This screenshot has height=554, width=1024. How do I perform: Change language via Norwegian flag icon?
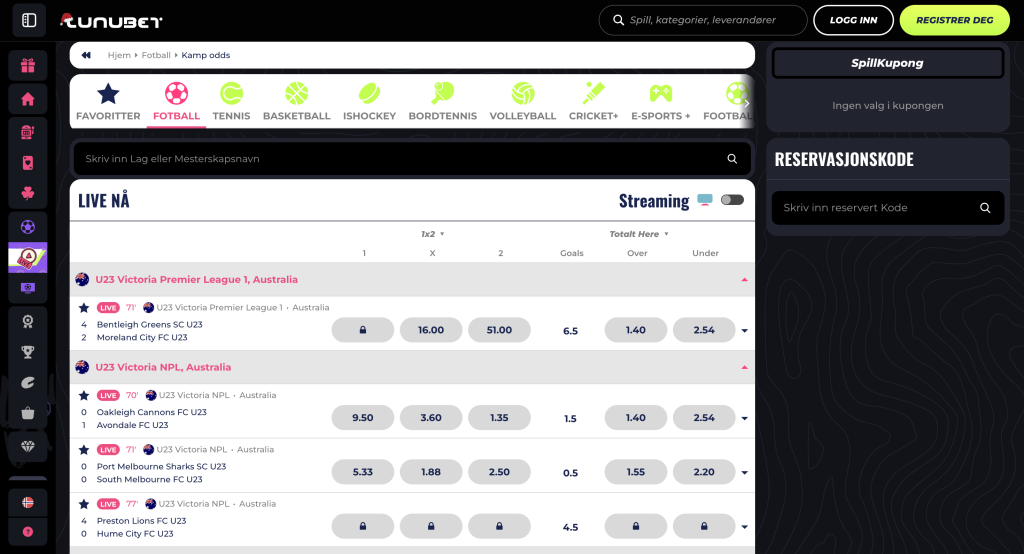tap(27, 502)
